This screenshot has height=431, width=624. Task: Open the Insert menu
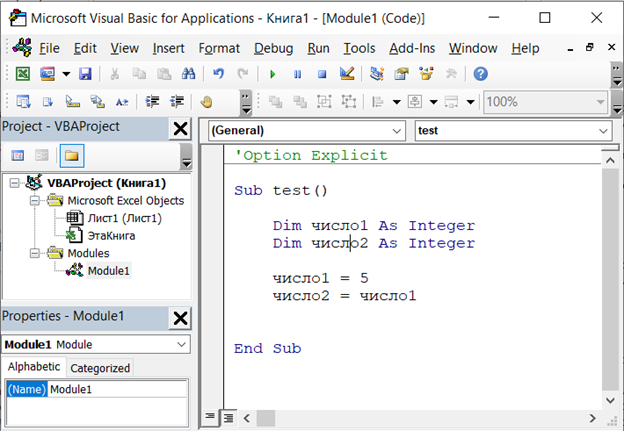point(168,48)
